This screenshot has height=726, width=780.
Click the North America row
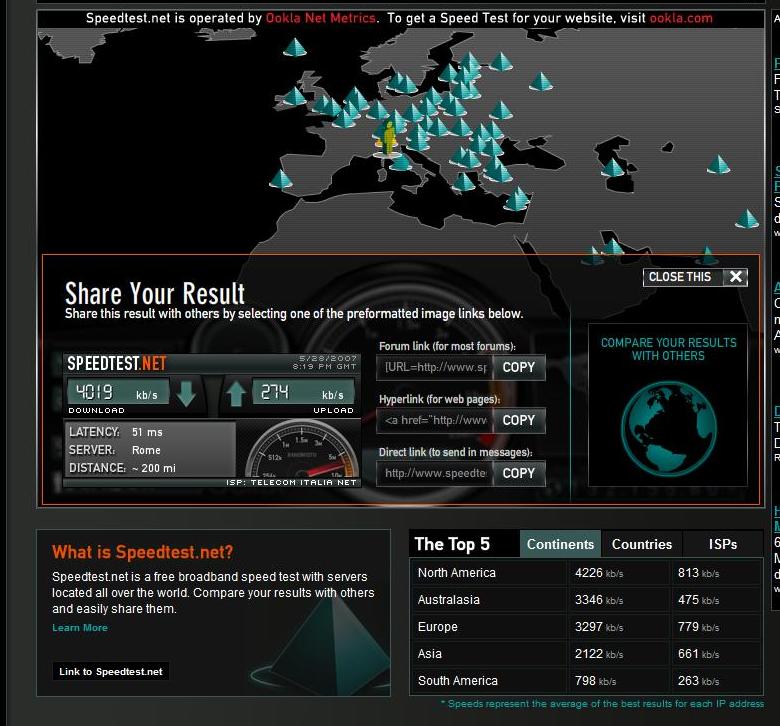click(x=586, y=573)
